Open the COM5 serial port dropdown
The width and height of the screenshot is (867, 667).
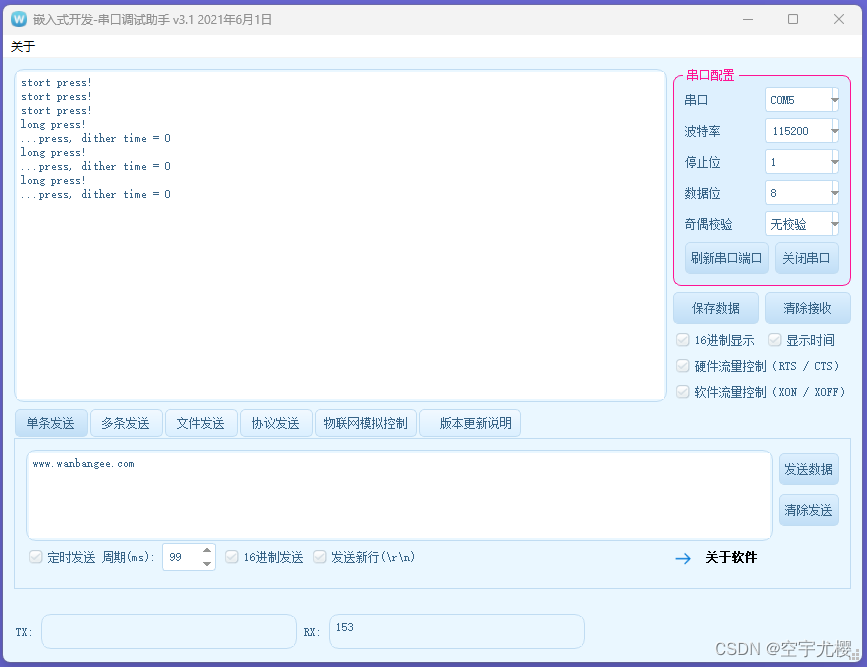pyautogui.click(x=835, y=99)
